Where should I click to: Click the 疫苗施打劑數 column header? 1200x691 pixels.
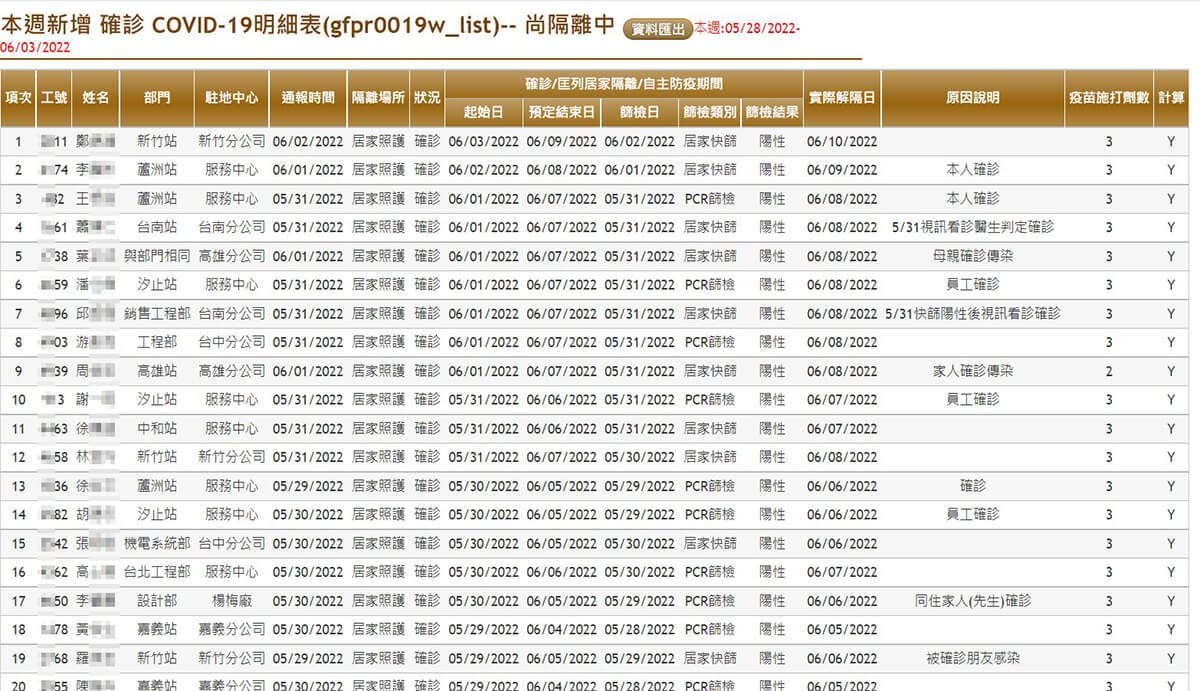click(1108, 98)
